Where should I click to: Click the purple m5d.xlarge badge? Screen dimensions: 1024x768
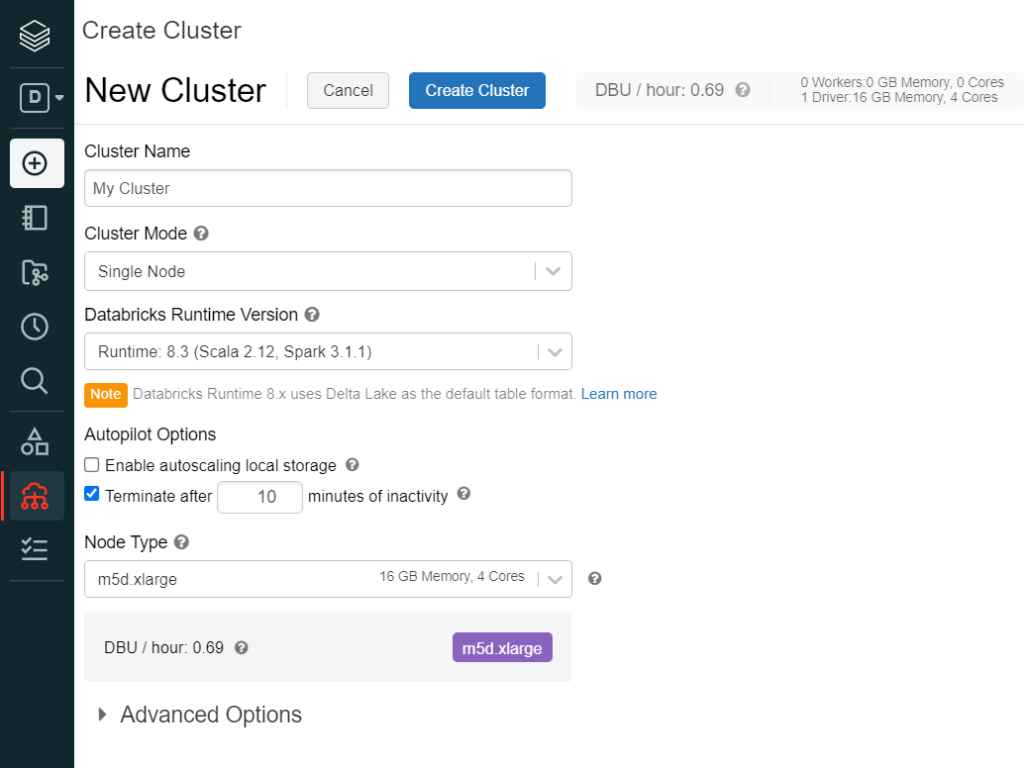[x=502, y=647]
